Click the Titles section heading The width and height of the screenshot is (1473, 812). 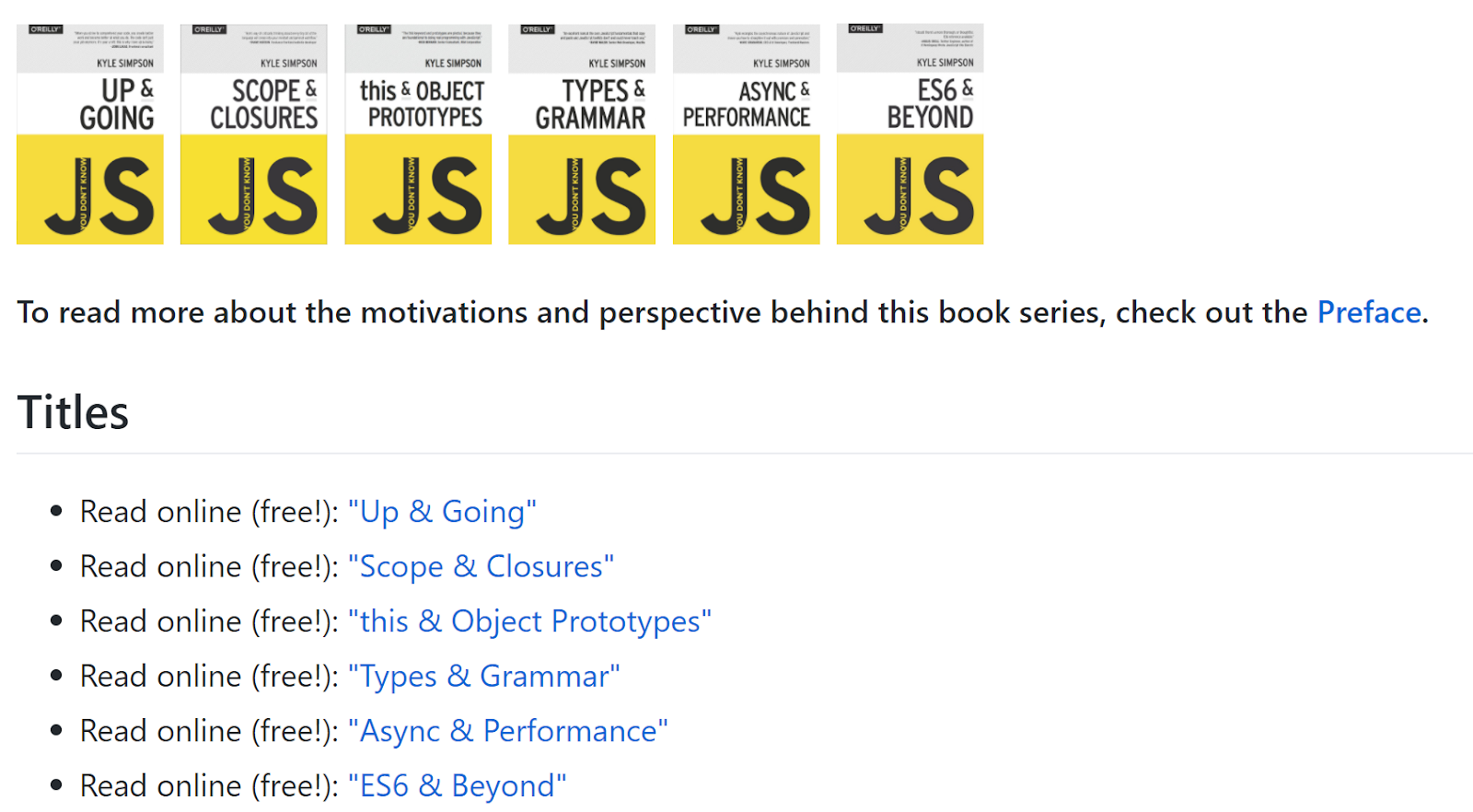pos(73,412)
